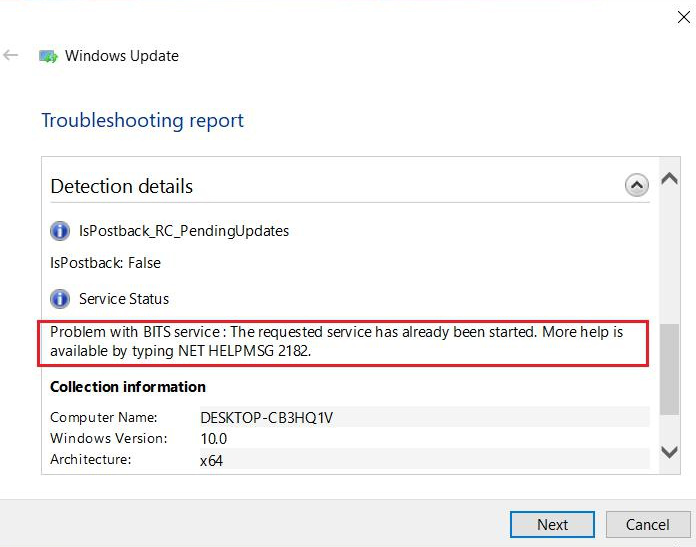The width and height of the screenshot is (696, 547).
Task: Click the back arrow icon
Action: click(11, 56)
